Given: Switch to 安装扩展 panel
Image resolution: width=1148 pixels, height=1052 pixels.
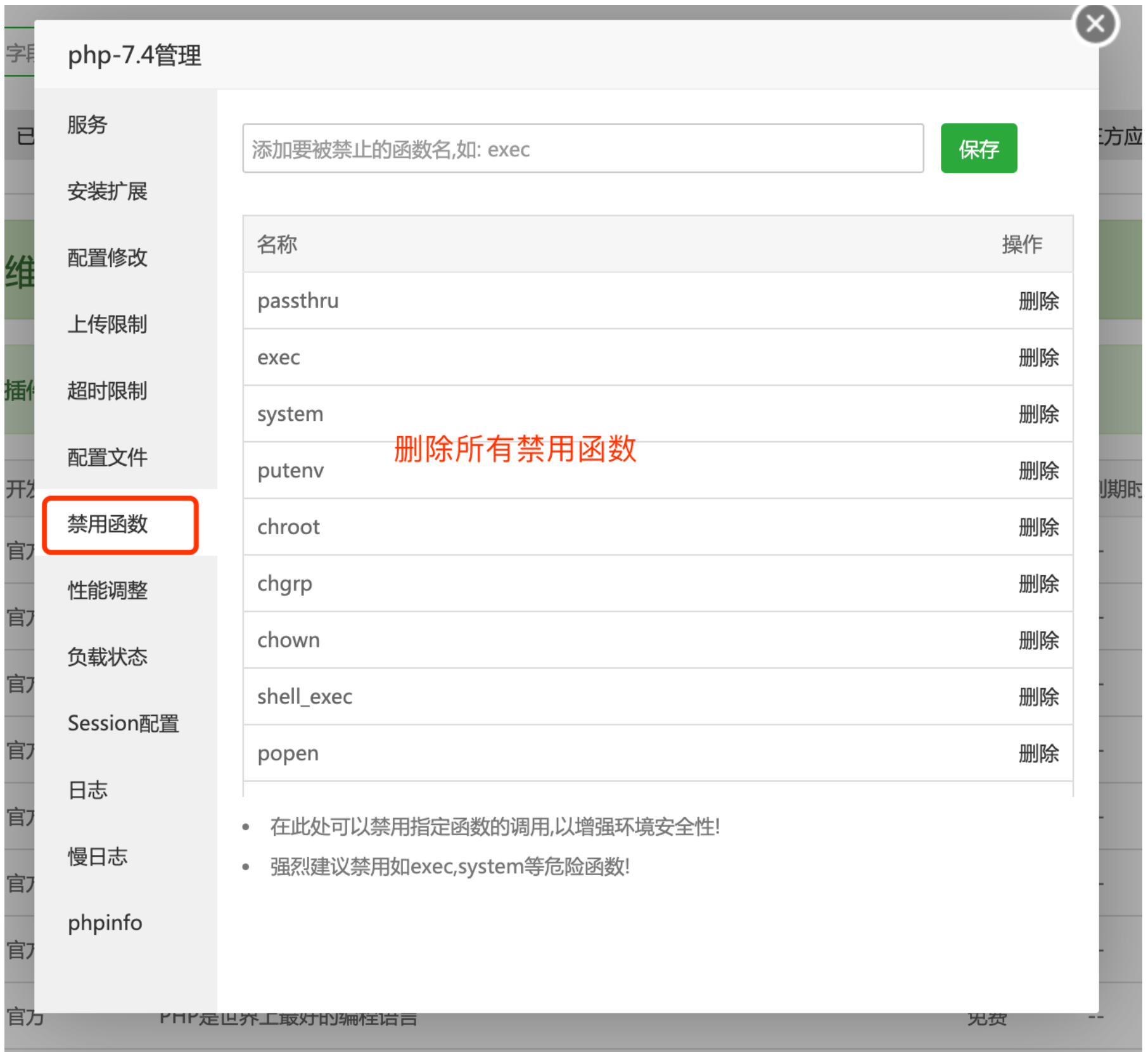Looking at the screenshot, I should click(106, 192).
